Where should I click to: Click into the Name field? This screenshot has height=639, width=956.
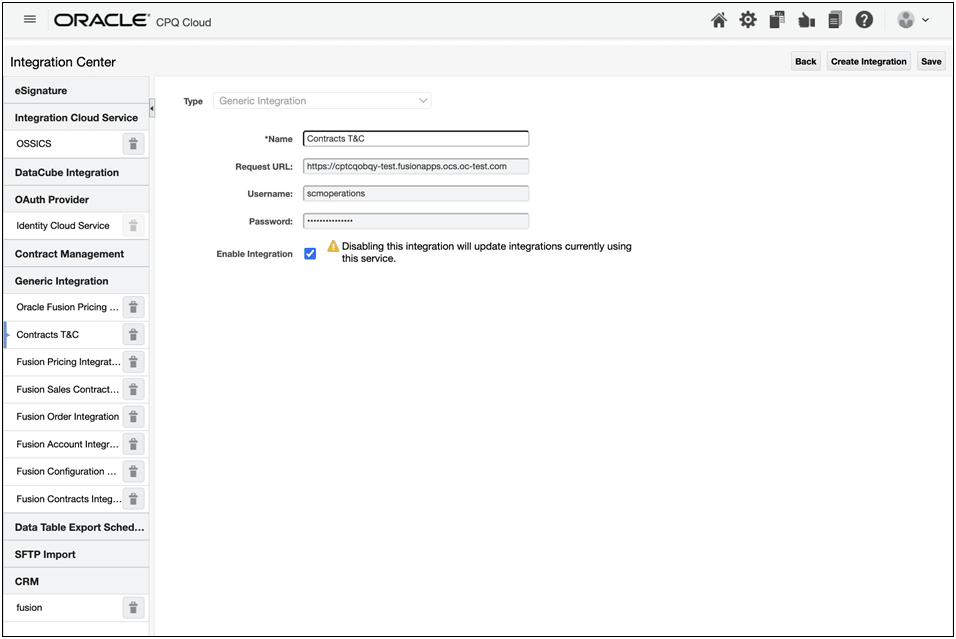click(416, 138)
